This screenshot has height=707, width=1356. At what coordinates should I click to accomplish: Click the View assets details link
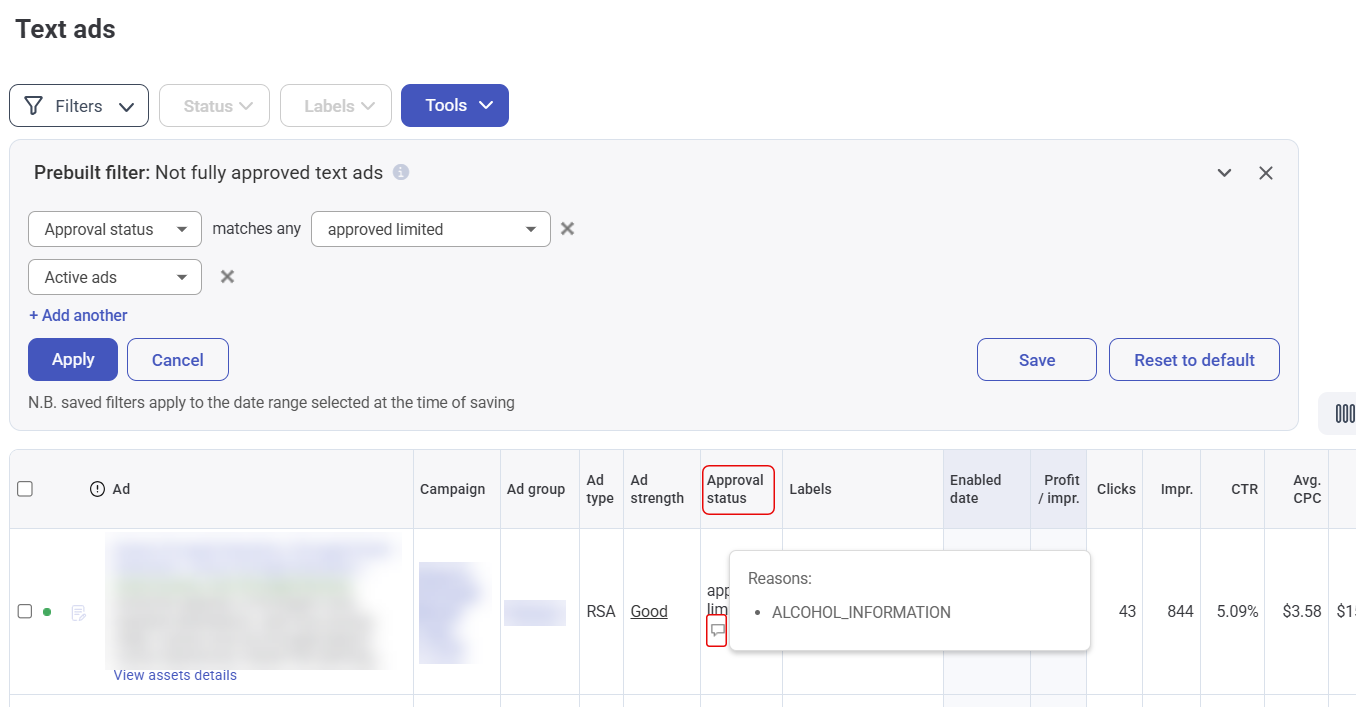pos(175,675)
